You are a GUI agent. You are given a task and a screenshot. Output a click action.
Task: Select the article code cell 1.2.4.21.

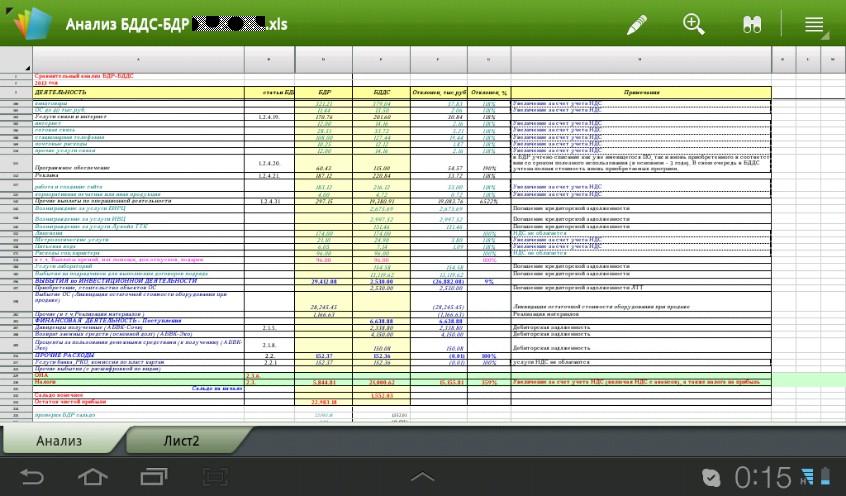click(269, 176)
